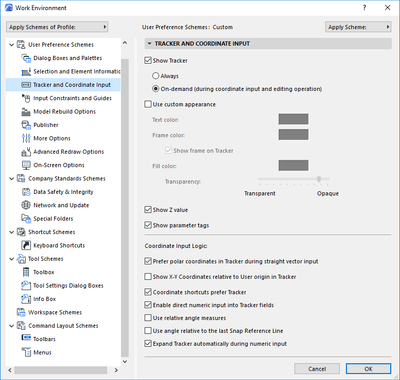Image resolution: width=400 pixels, height=380 pixels.
Task: Open the Keyboard Shortcuts settings page
Action: (59, 246)
